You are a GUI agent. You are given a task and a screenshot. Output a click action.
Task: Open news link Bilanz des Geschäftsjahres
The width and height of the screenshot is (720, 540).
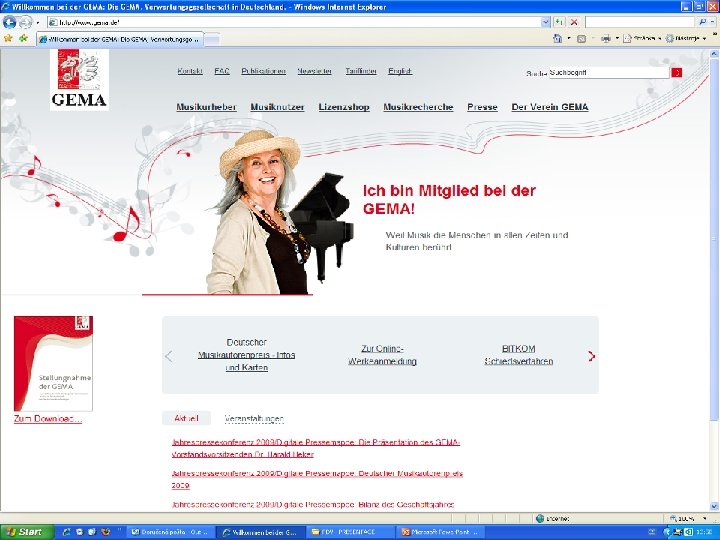click(x=313, y=505)
